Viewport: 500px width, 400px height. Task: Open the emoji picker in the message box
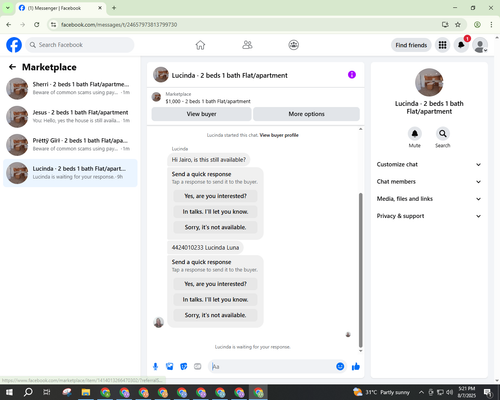[340, 367]
